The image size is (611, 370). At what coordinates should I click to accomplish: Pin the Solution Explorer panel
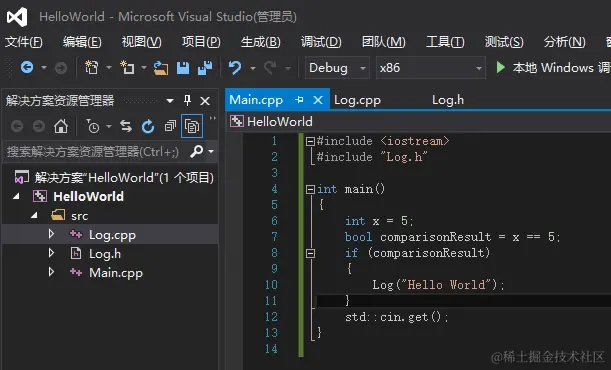(187, 100)
